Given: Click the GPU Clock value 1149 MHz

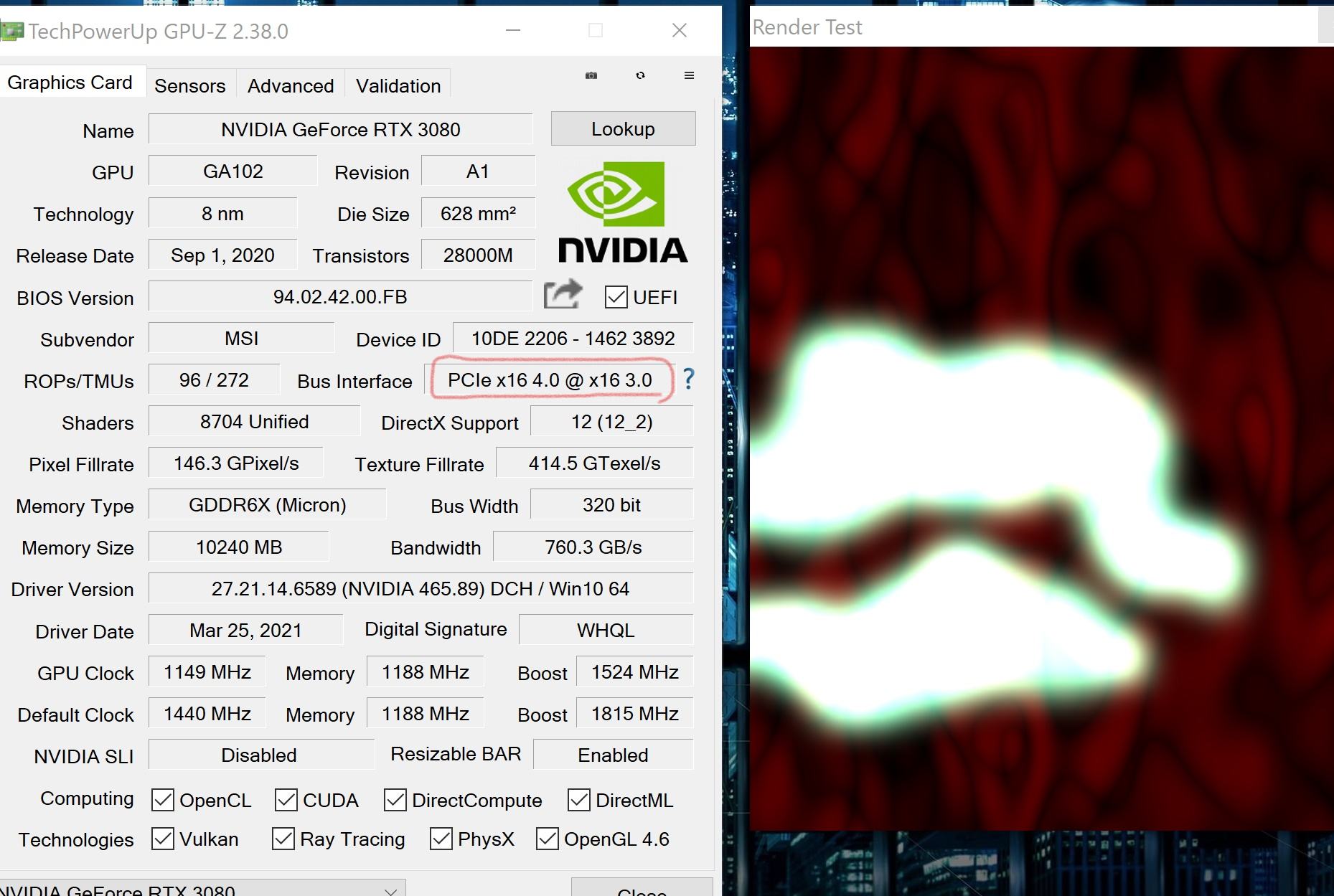Looking at the screenshot, I should pos(207,672).
